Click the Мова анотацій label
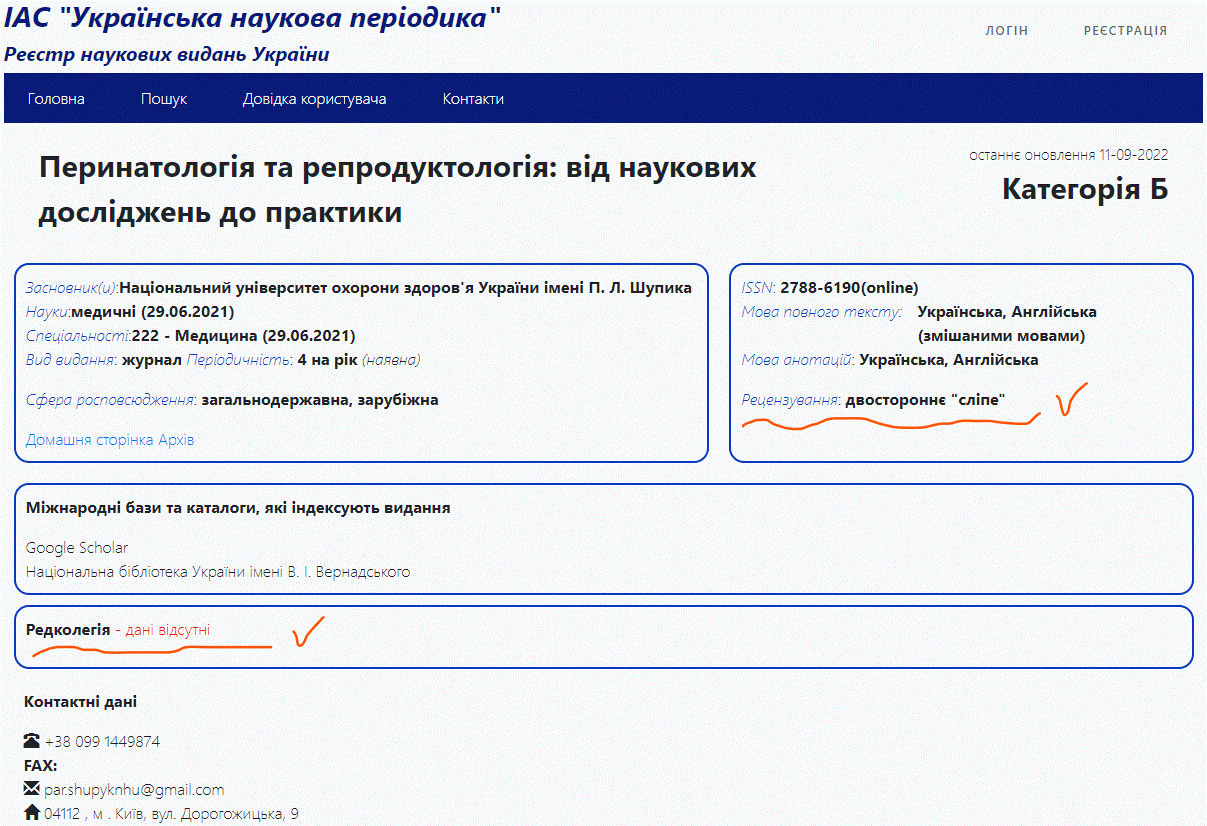Image resolution: width=1207 pixels, height=826 pixels. (798, 360)
